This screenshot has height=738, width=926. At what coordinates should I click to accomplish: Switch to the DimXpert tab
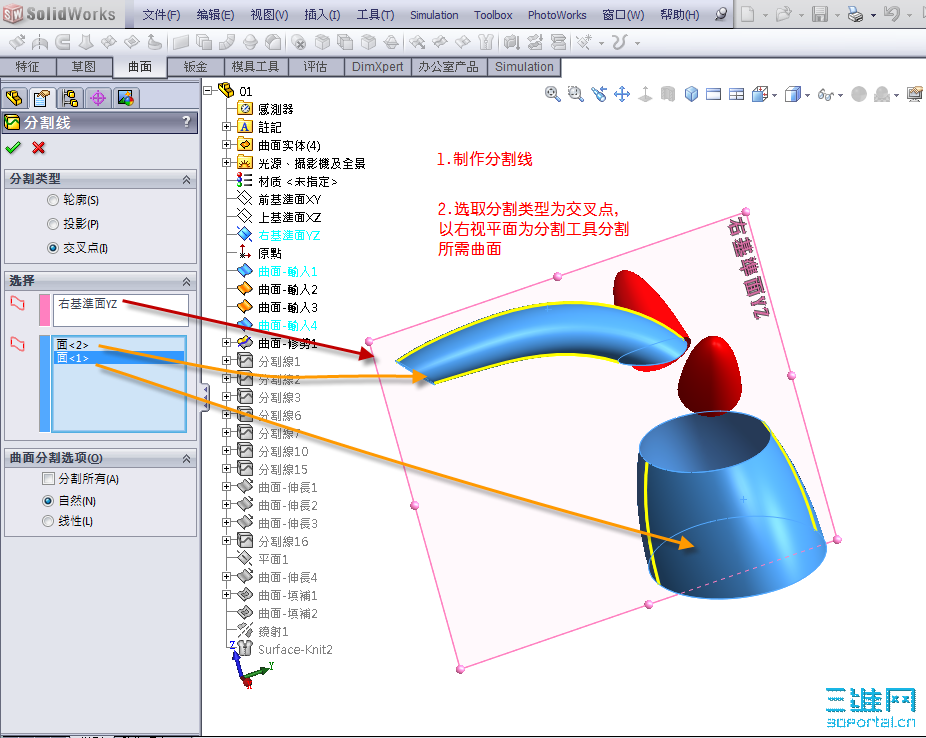(377, 67)
